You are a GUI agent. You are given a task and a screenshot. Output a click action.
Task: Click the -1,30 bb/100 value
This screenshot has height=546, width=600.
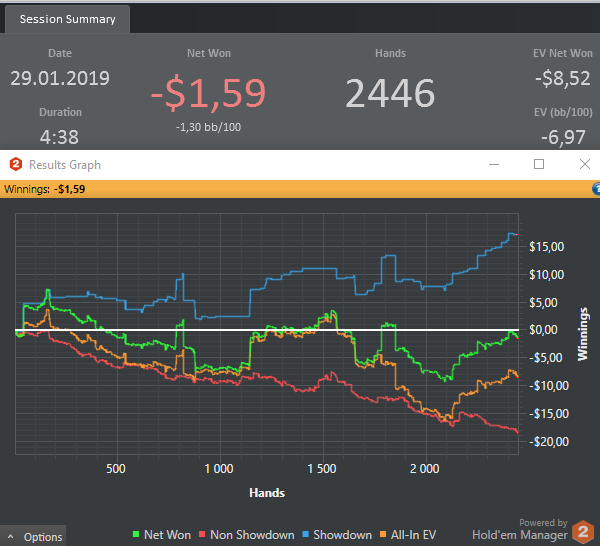(209, 127)
